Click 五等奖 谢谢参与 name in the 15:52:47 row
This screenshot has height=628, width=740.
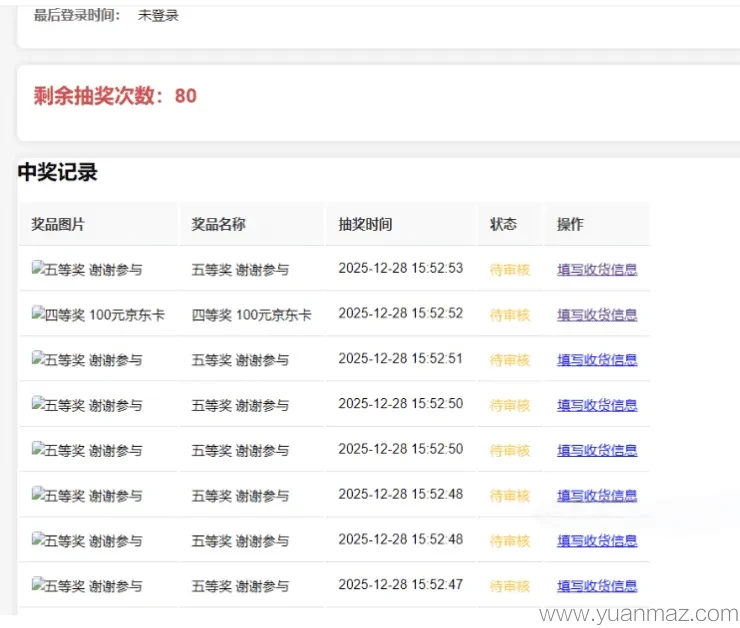pyautogui.click(x=240, y=586)
